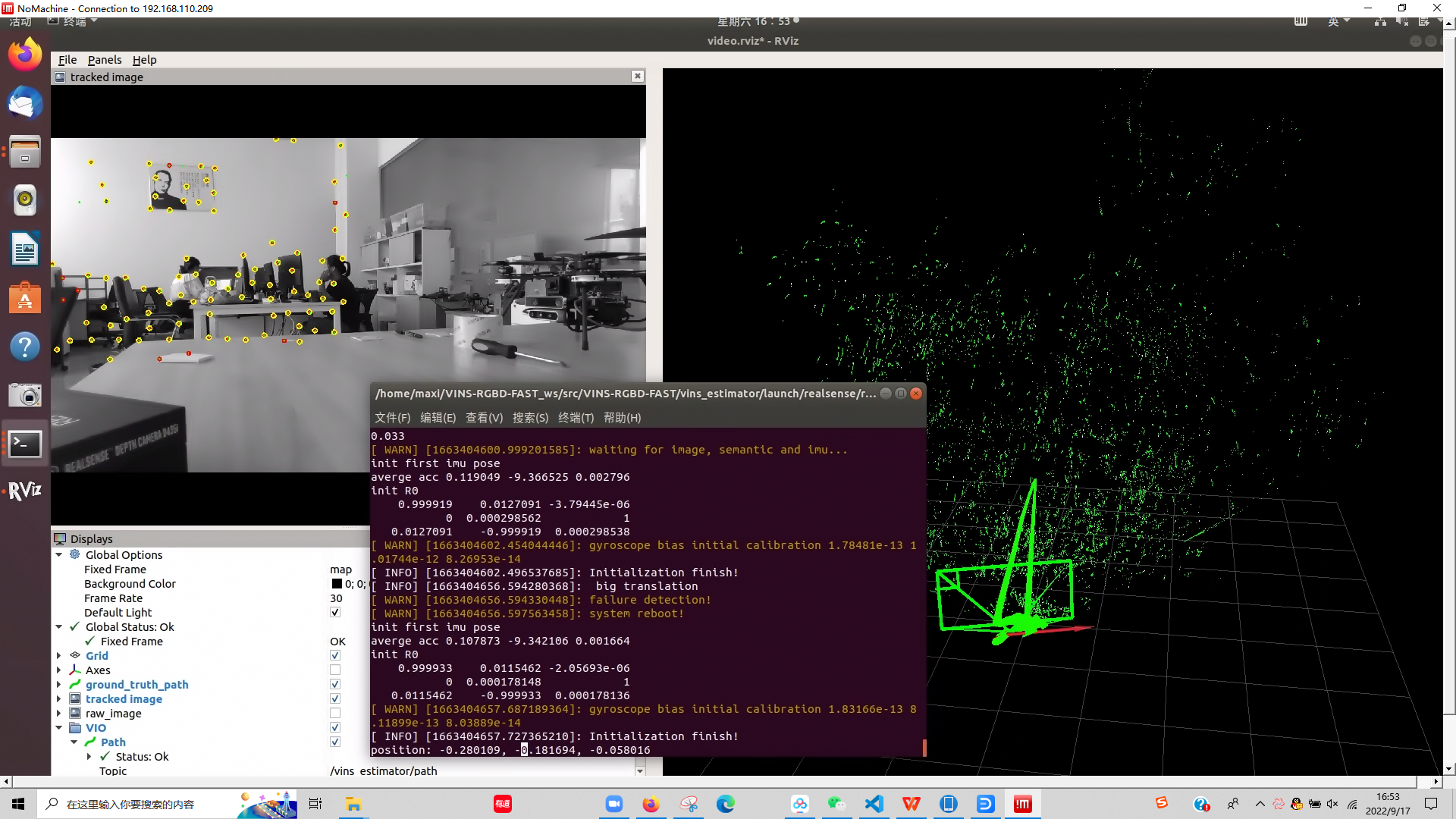1456x819 pixels.
Task: Click the Windows Start button
Action: click(x=17, y=803)
